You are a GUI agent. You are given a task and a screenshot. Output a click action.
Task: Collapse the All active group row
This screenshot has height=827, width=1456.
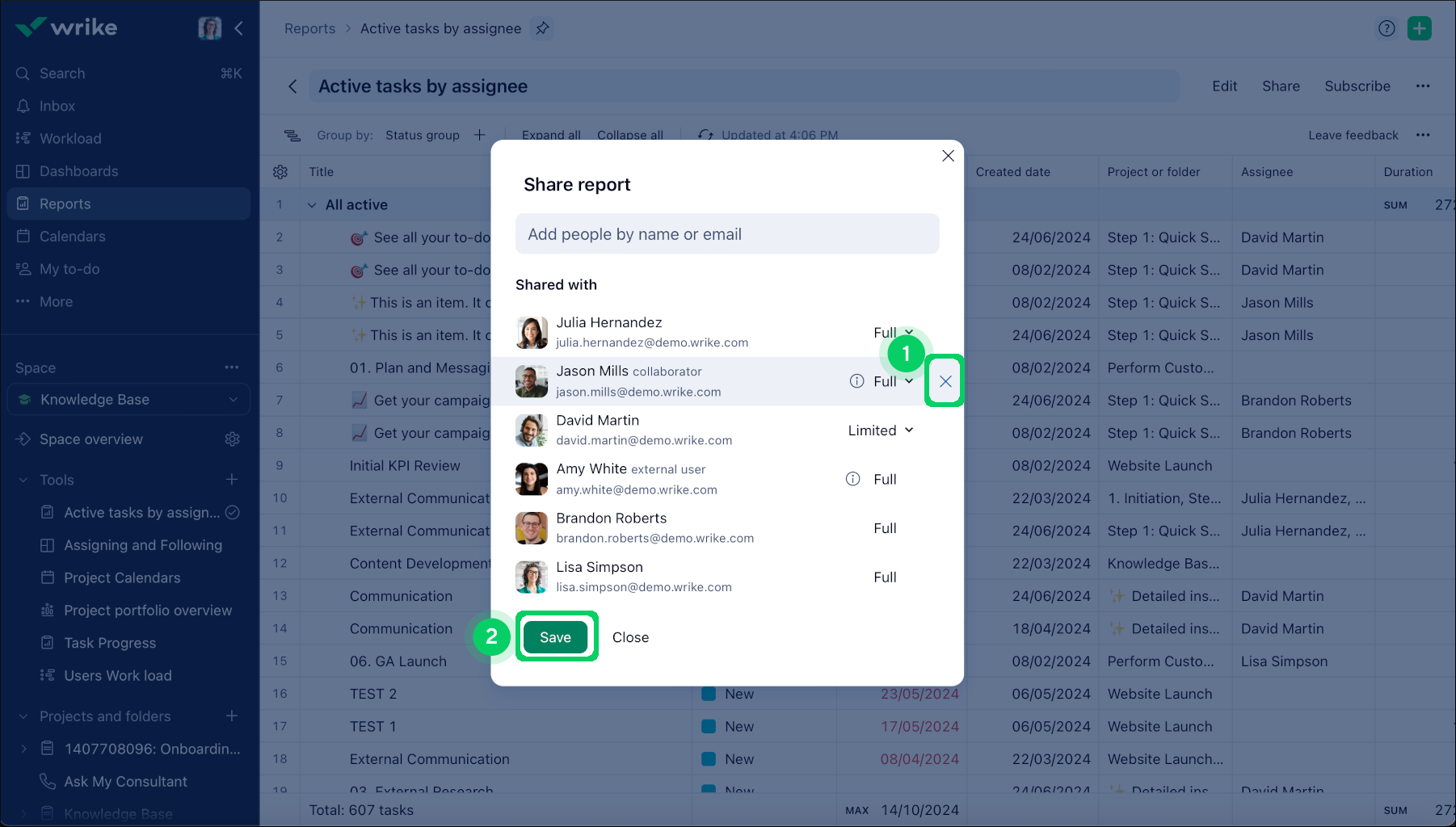[x=312, y=205]
